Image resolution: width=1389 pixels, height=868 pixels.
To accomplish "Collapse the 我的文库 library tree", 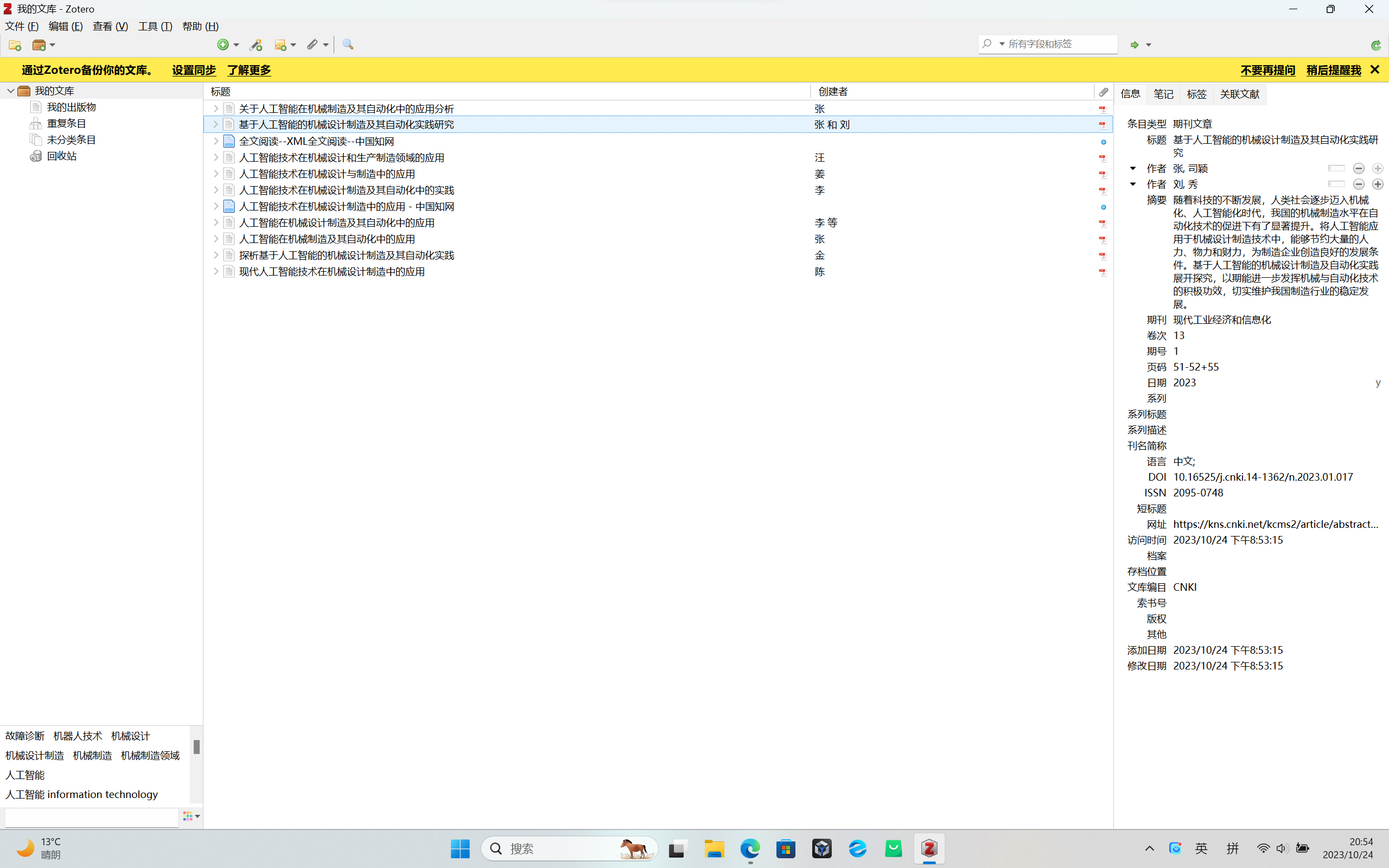I will point(11,91).
